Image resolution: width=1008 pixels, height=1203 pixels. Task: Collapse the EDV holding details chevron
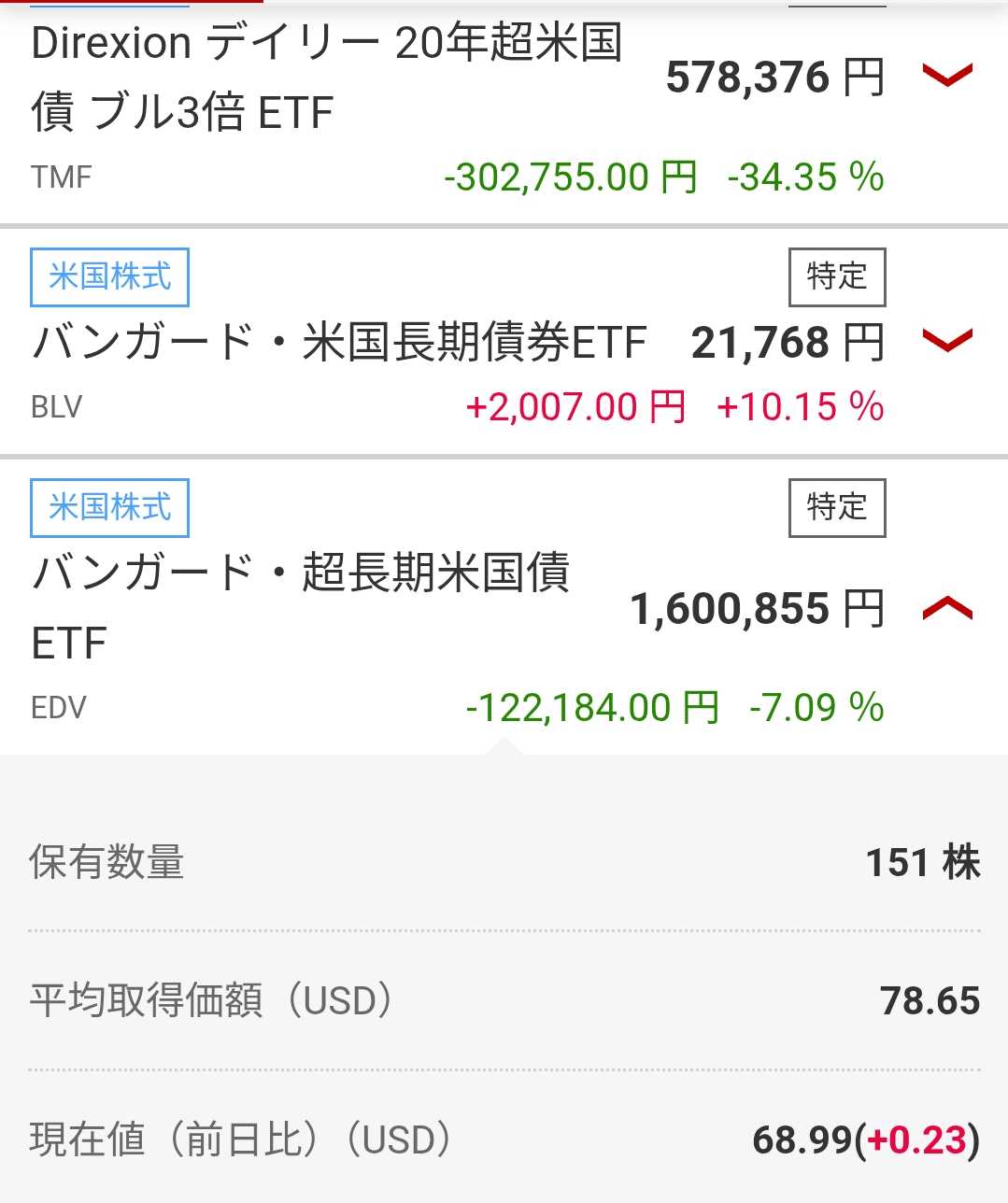coord(947,609)
